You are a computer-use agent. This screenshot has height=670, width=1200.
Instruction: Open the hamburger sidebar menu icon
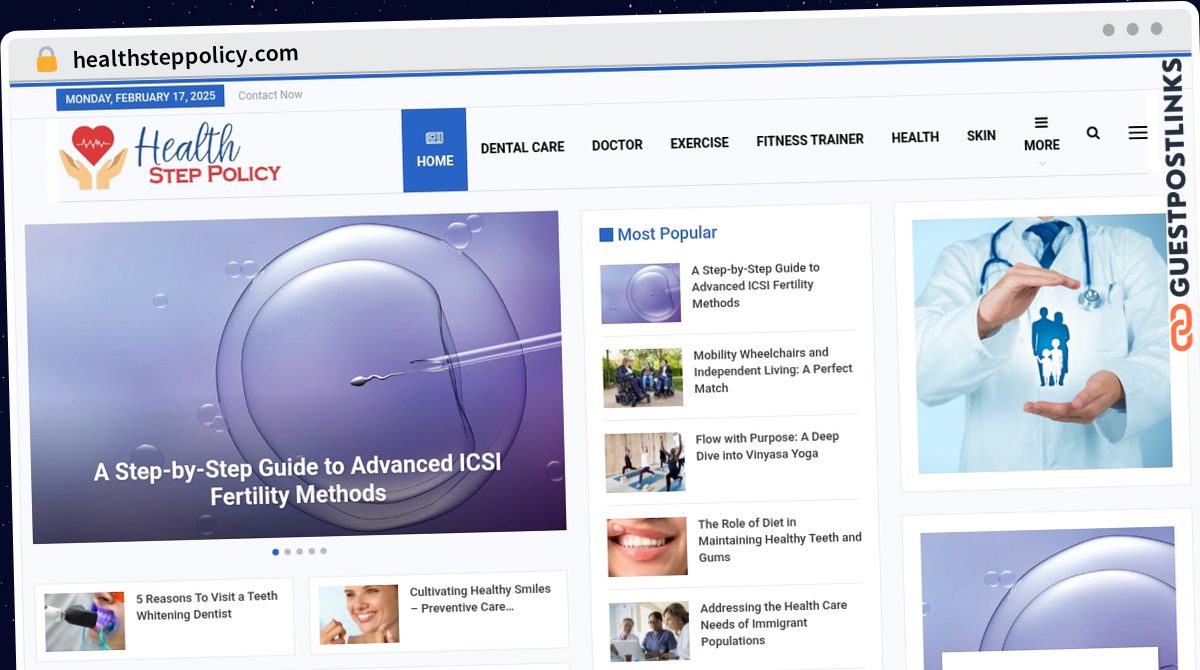(x=1137, y=132)
